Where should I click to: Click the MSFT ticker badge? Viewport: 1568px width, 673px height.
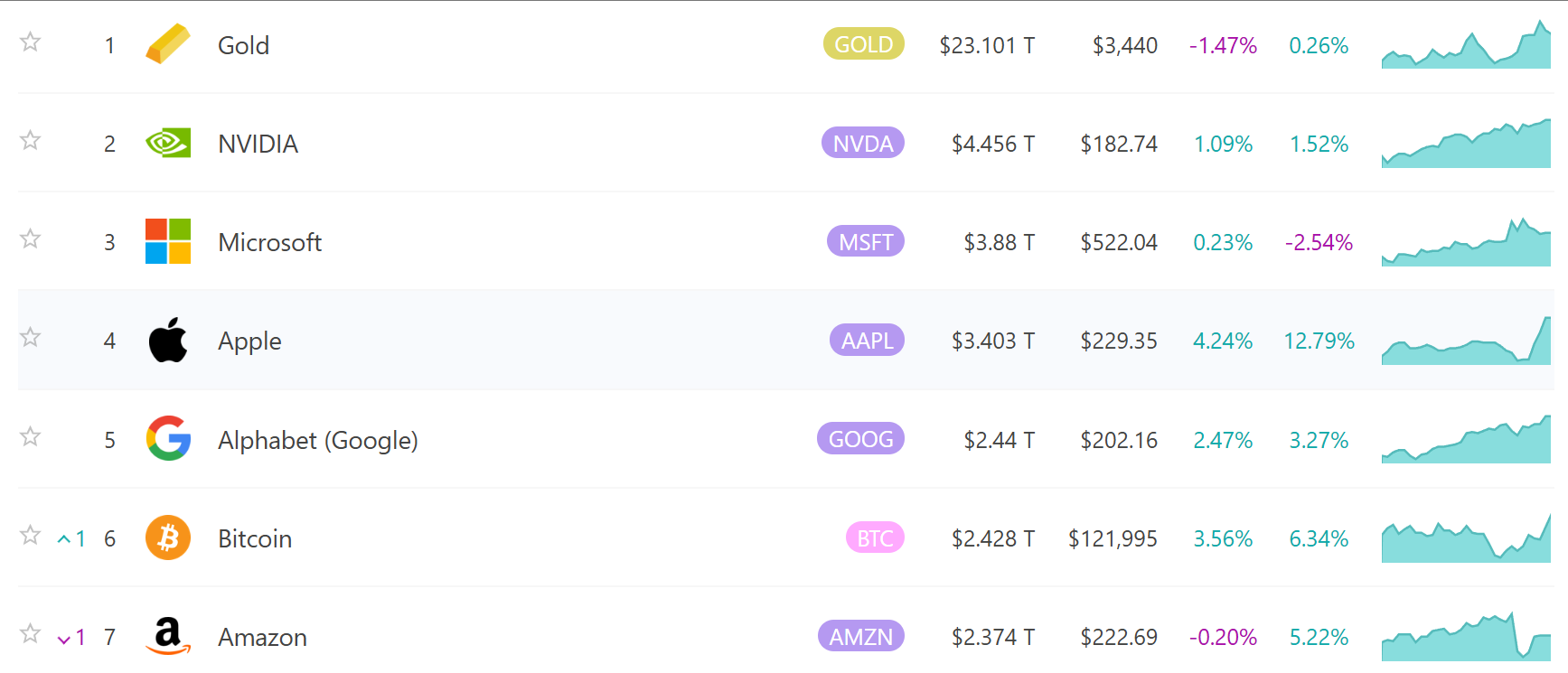click(866, 241)
